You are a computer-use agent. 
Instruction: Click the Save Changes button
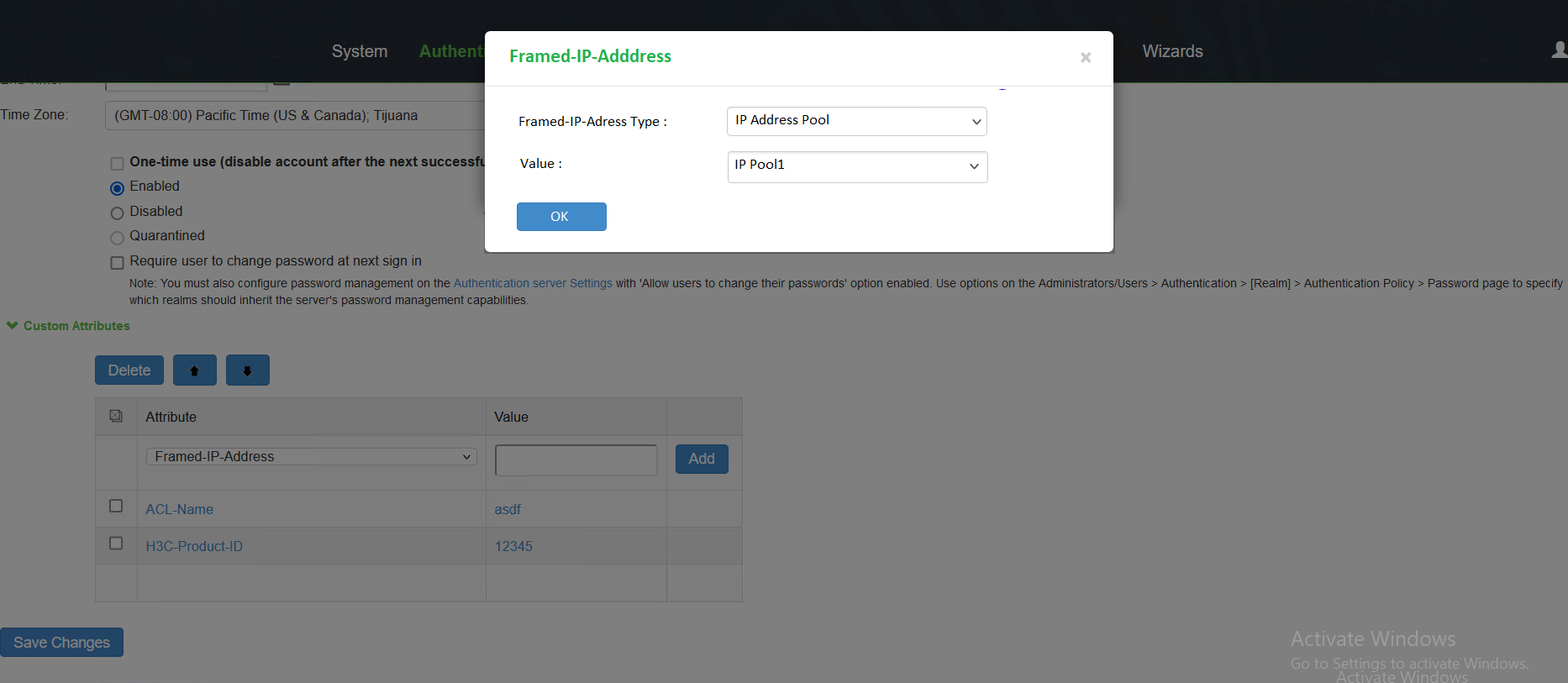(x=61, y=642)
